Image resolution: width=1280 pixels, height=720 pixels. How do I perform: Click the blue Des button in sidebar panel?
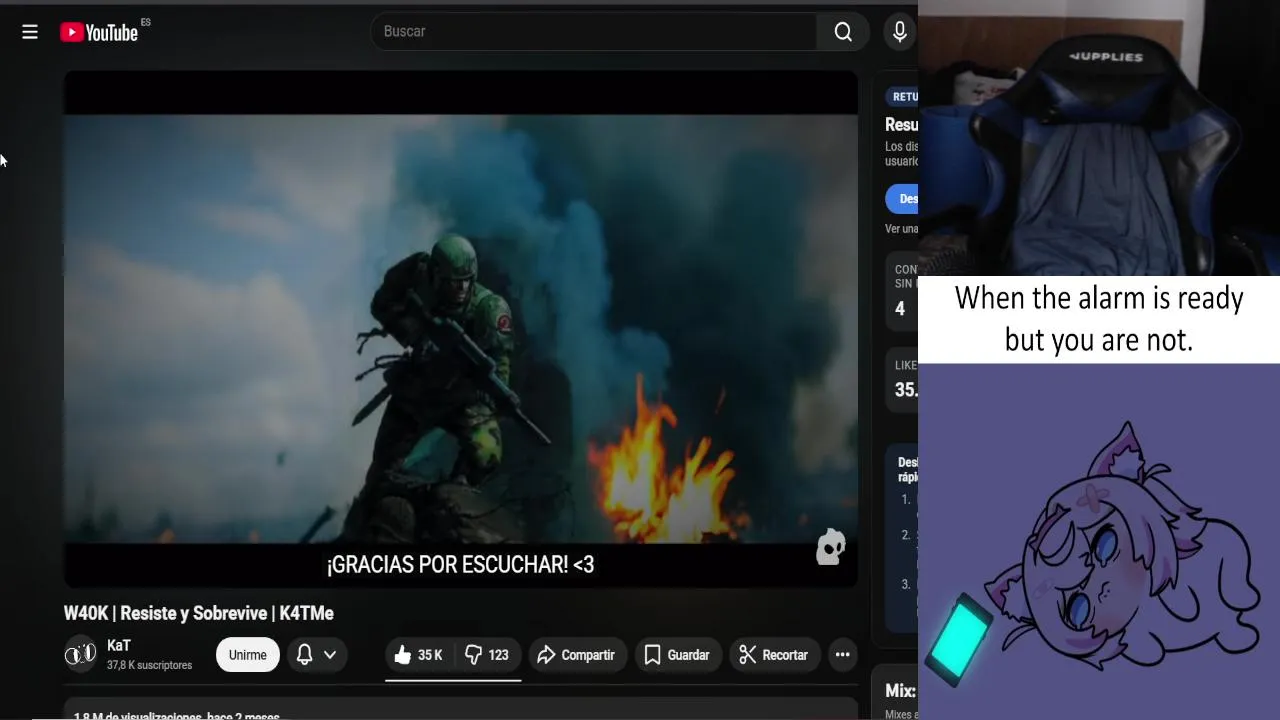click(902, 199)
